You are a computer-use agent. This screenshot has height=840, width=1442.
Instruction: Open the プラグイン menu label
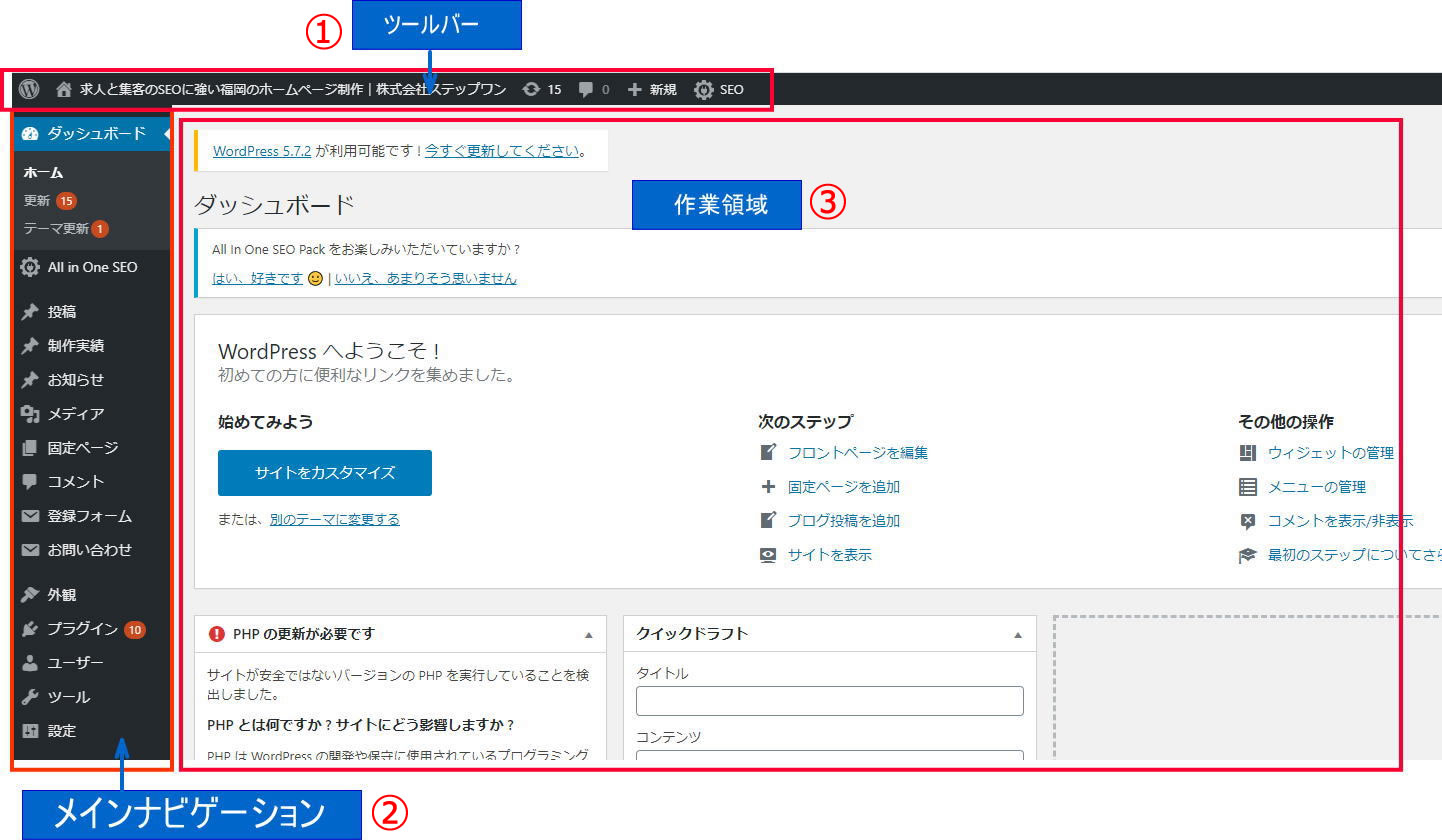click(83, 629)
